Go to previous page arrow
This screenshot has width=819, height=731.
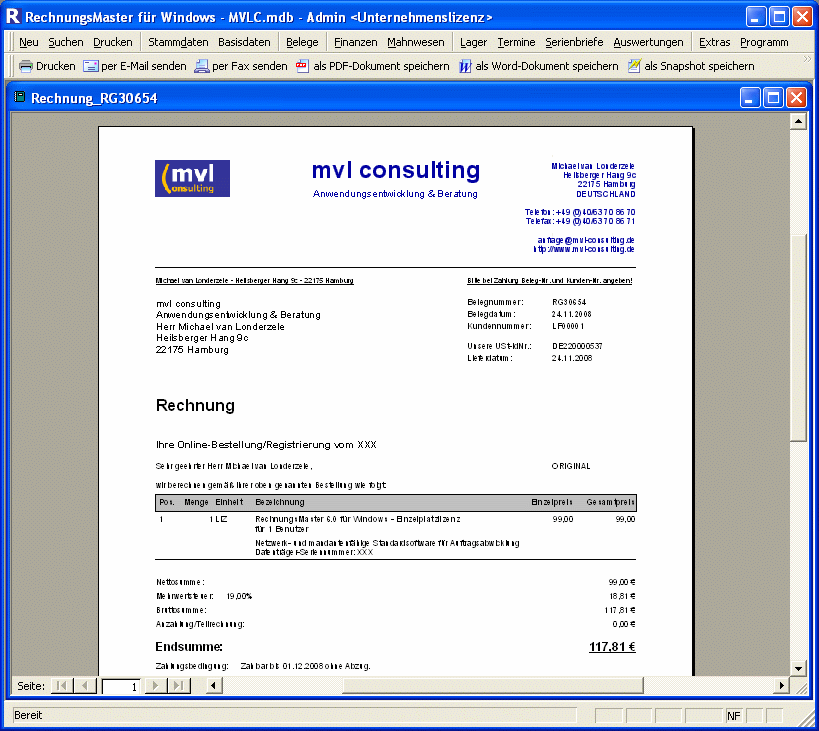[x=85, y=686]
